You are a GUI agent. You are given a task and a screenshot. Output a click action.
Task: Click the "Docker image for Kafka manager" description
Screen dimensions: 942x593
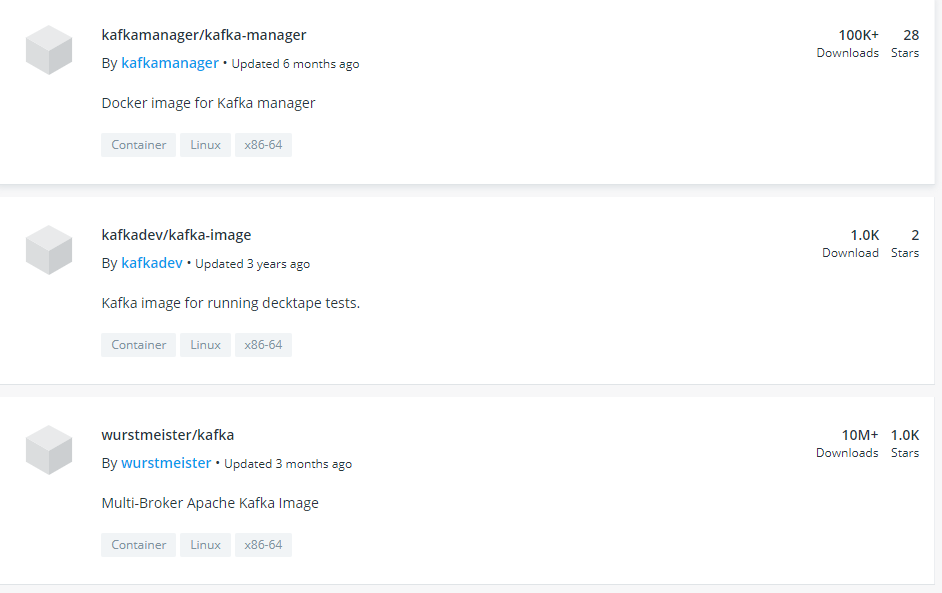point(208,103)
